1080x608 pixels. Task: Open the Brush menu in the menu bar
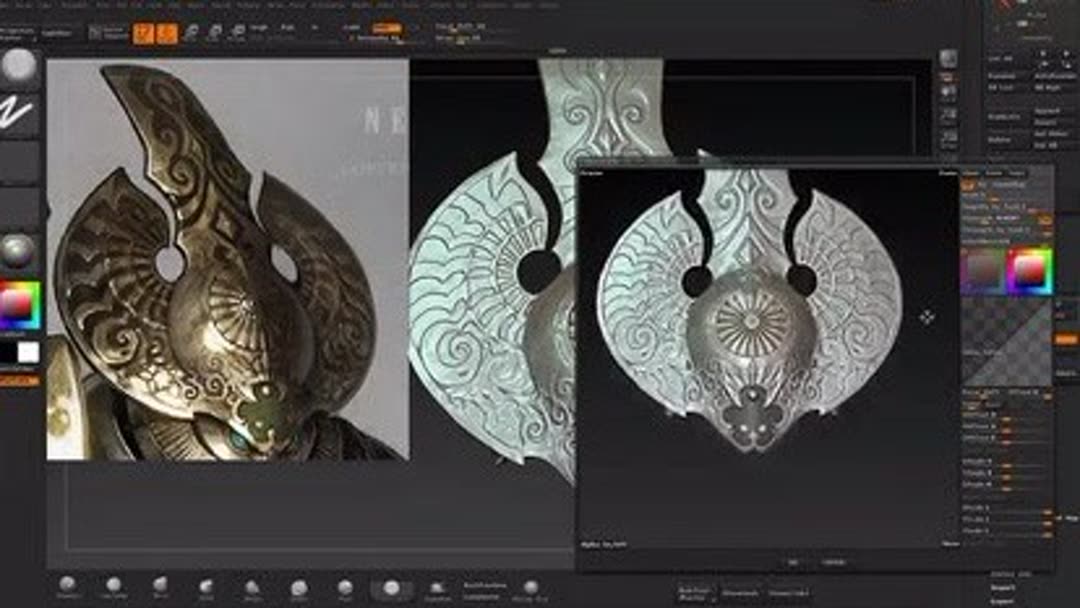tap(24, 5)
